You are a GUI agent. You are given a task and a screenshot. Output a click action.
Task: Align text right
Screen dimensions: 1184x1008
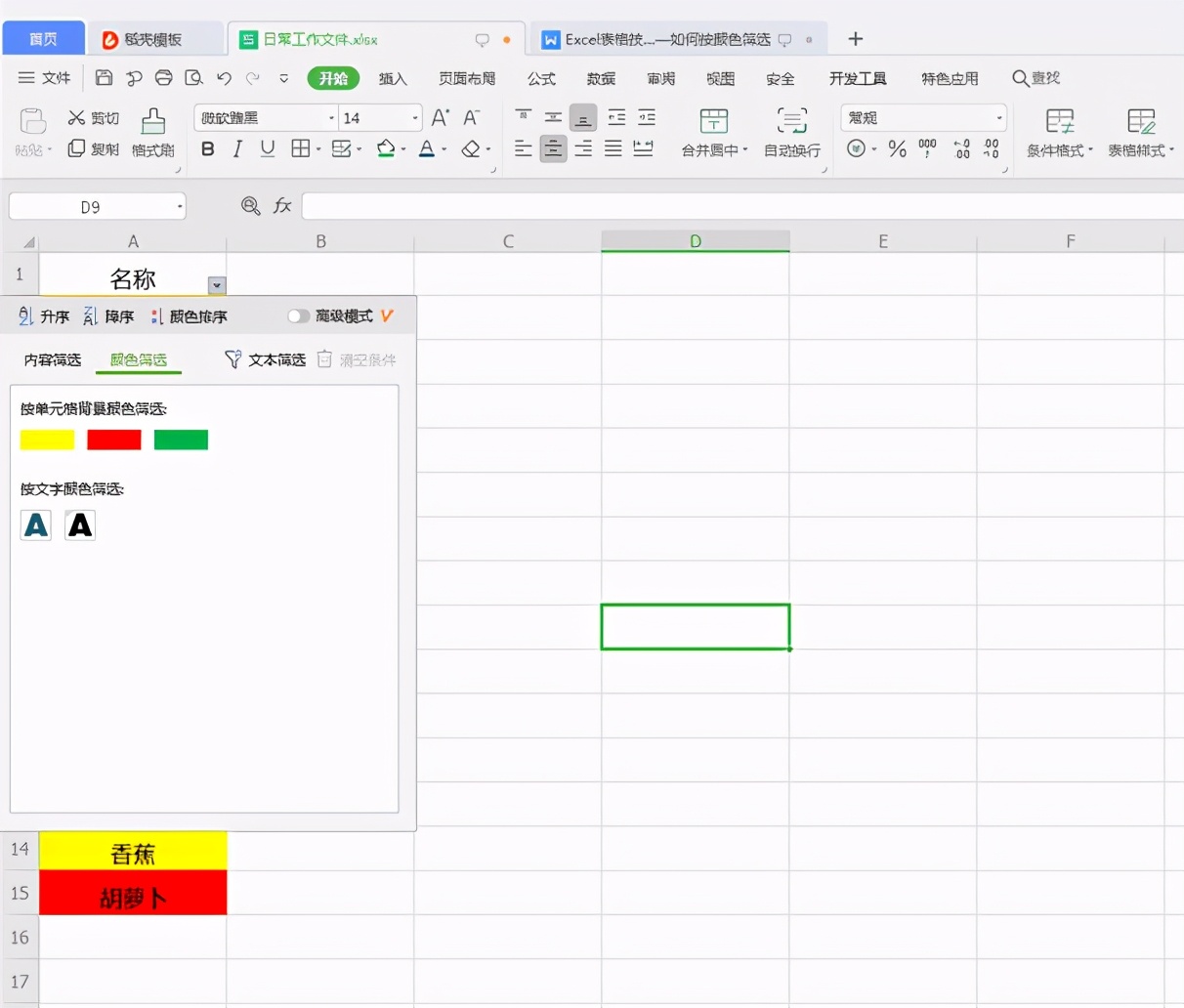[x=583, y=148]
